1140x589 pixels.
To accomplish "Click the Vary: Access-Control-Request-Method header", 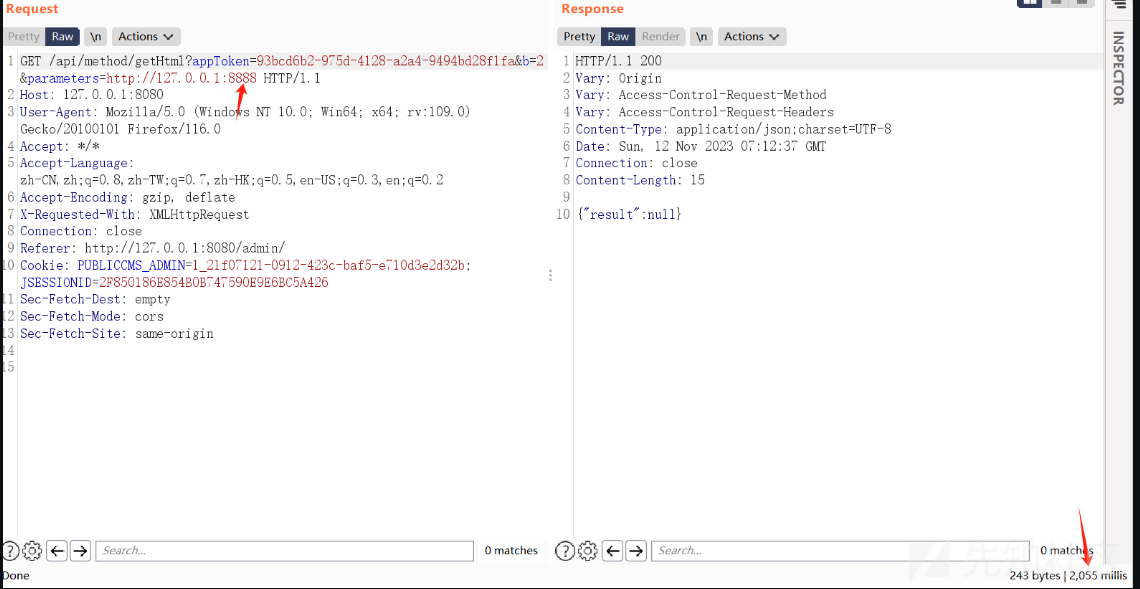I will pyautogui.click(x=701, y=95).
